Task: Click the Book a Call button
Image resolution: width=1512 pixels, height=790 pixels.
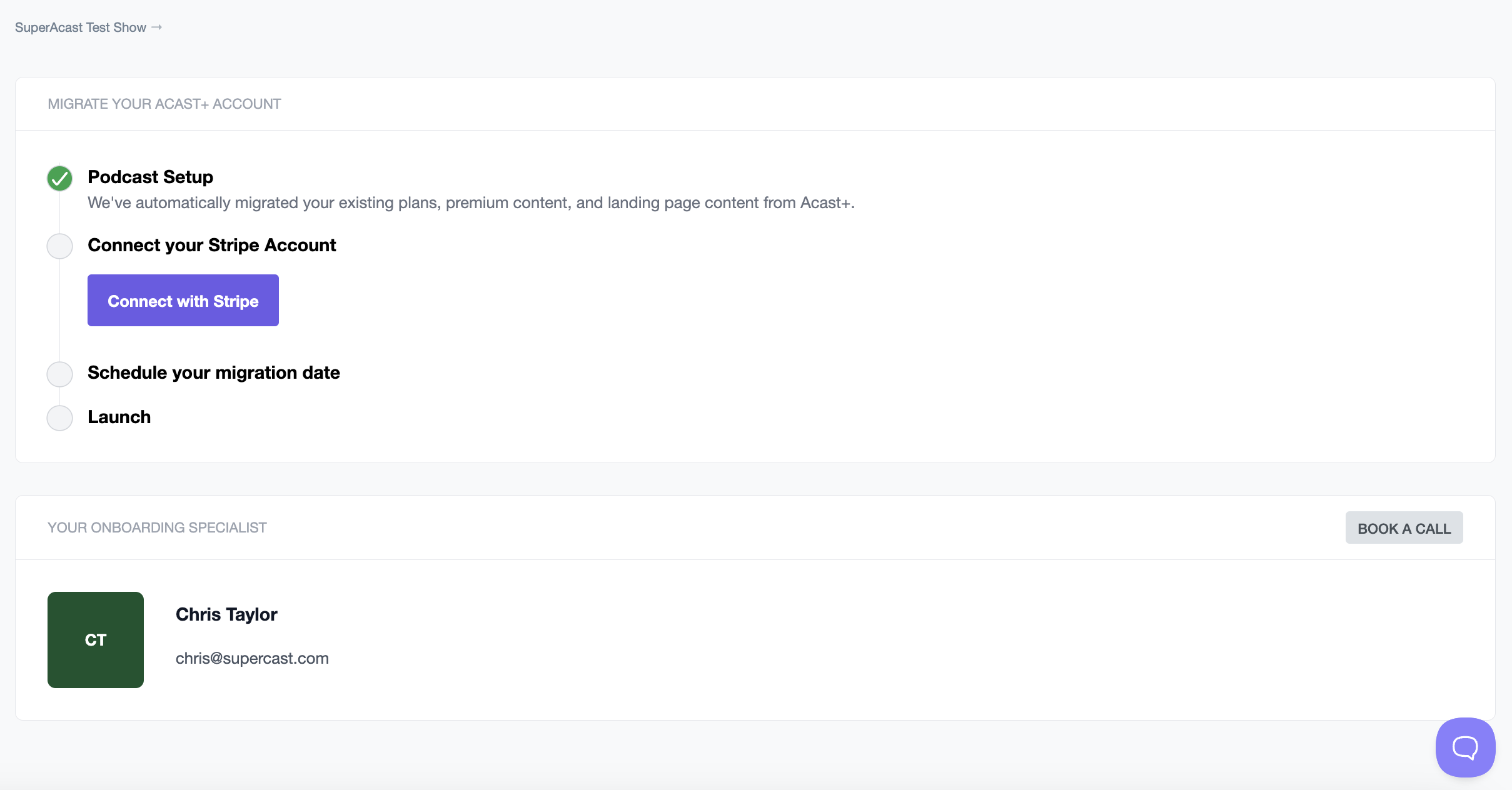Action: (x=1404, y=528)
